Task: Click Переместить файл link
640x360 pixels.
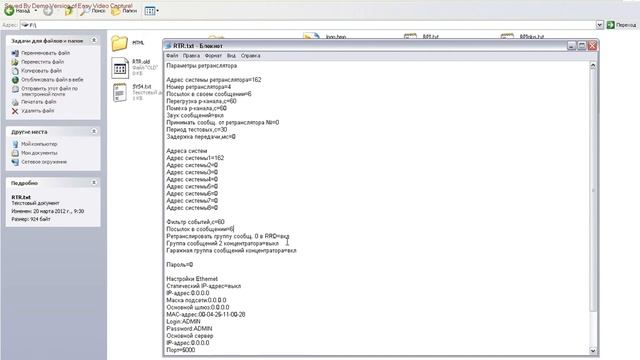Action: [x=42, y=62]
